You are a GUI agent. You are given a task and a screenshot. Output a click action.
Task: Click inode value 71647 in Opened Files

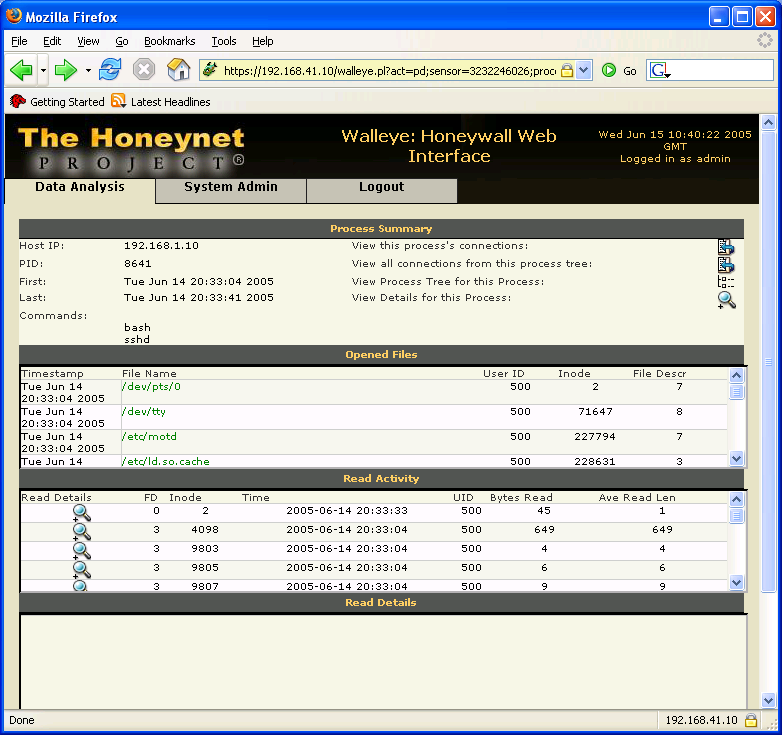tap(595, 411)
